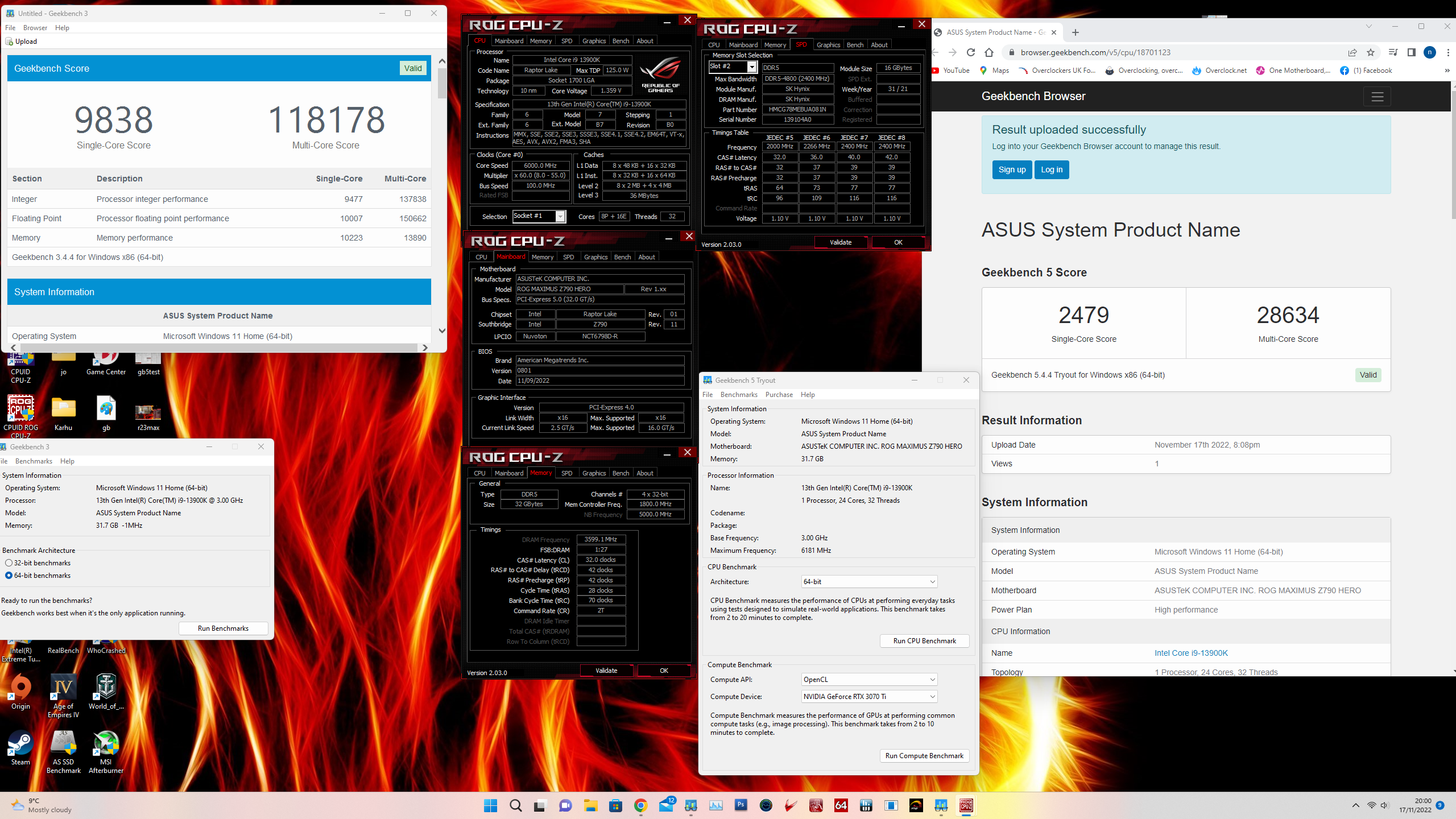Image resolution: width=1456 pixels, height=819 pixels.
Task: Open the YouTube bookmark
Action: point(951,71)
